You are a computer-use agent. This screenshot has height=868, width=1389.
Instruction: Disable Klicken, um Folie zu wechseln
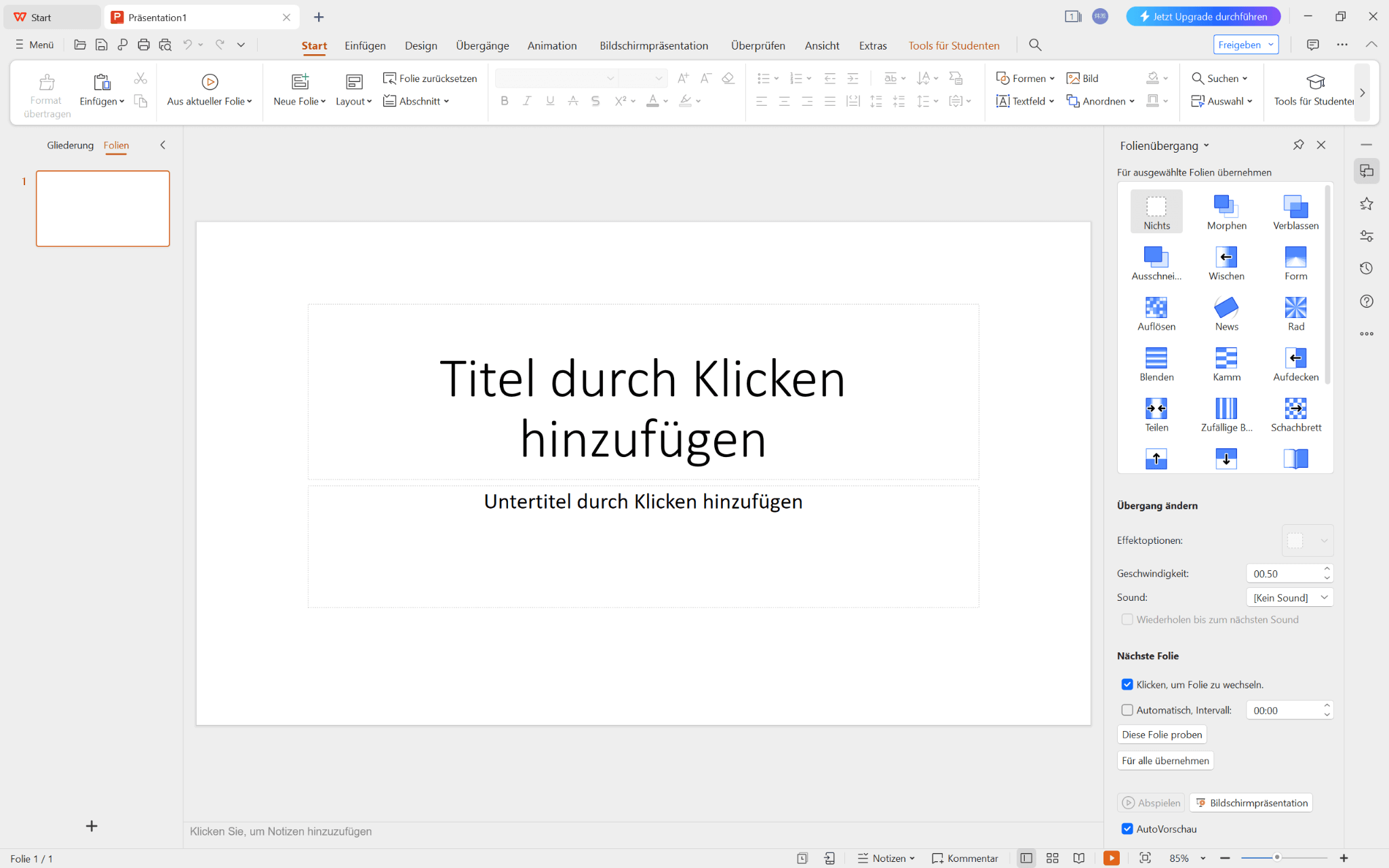click(1127, 684)
